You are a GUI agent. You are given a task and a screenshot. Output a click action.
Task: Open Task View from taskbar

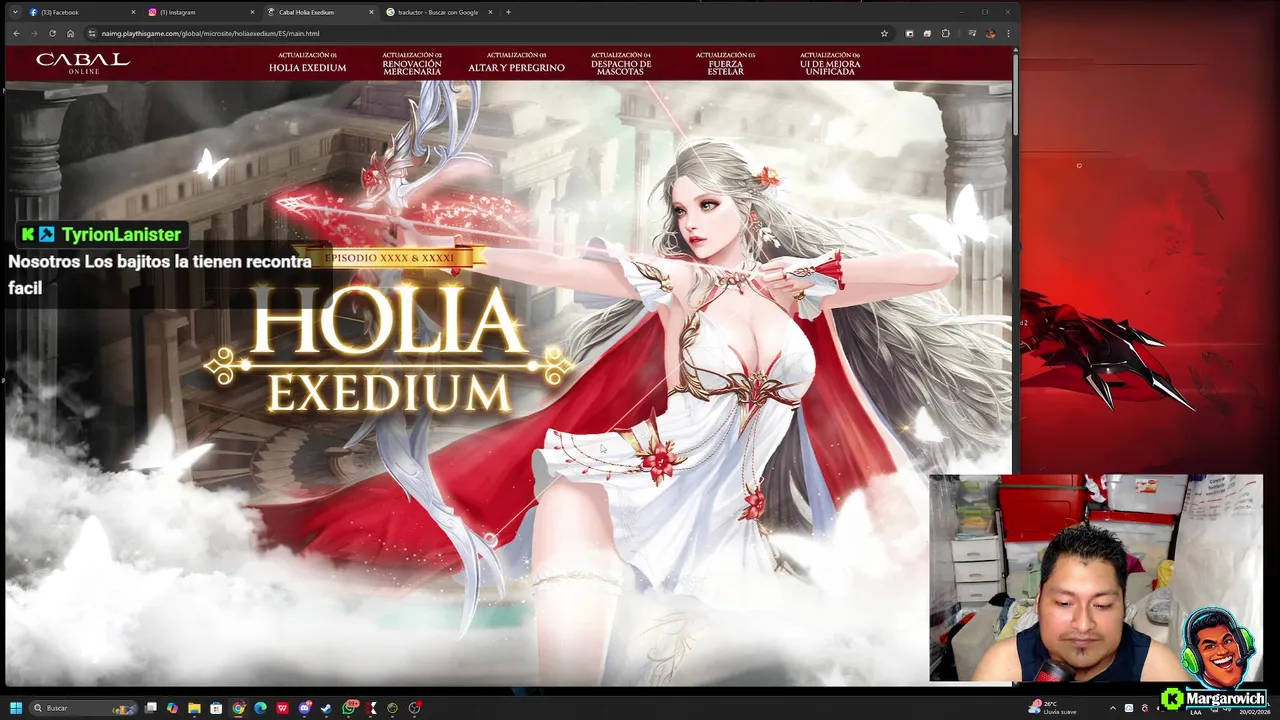point(151,708)
